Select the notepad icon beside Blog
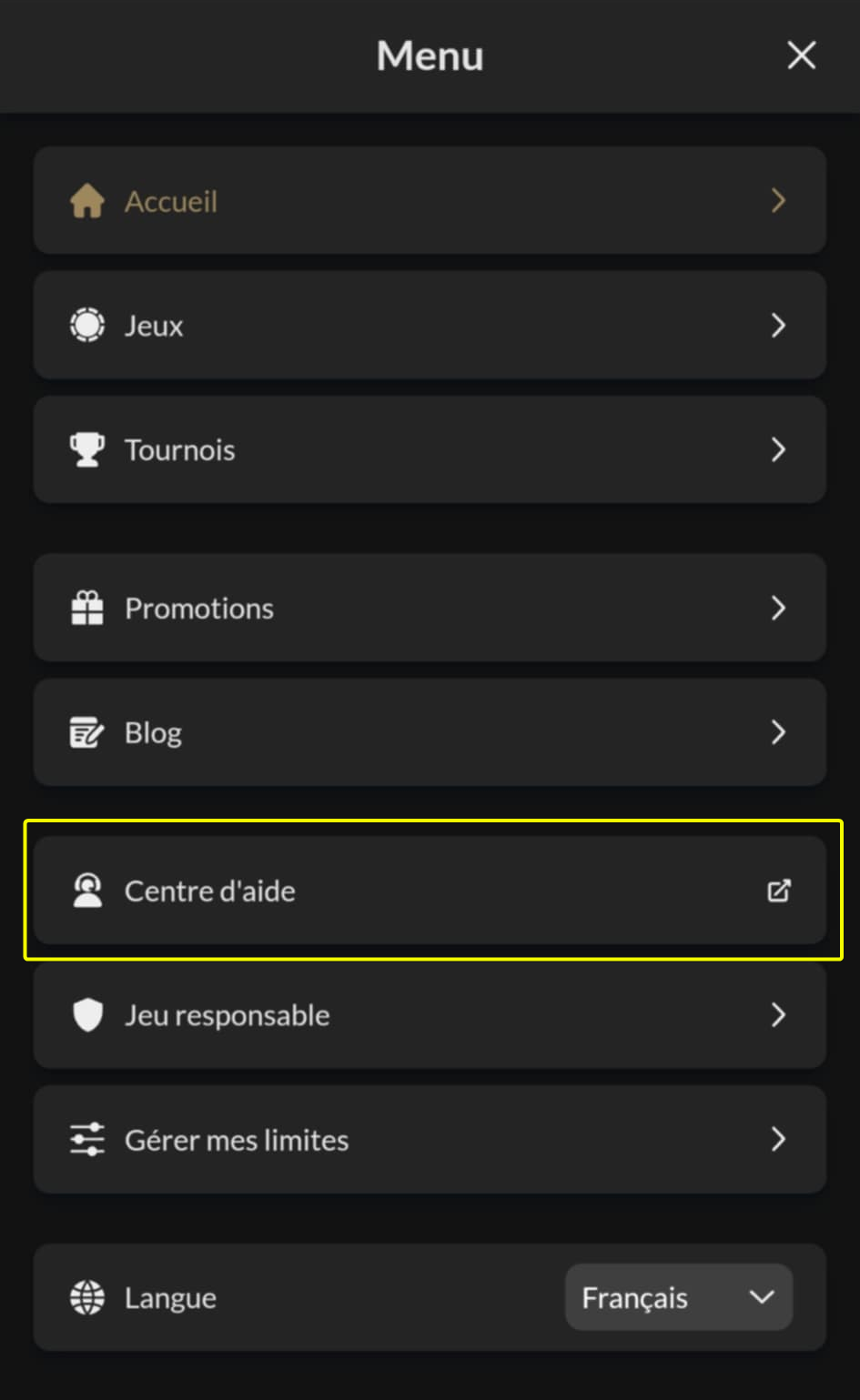Image resolution: width=860 pixels, height=1400 pixels. [86, 732]
